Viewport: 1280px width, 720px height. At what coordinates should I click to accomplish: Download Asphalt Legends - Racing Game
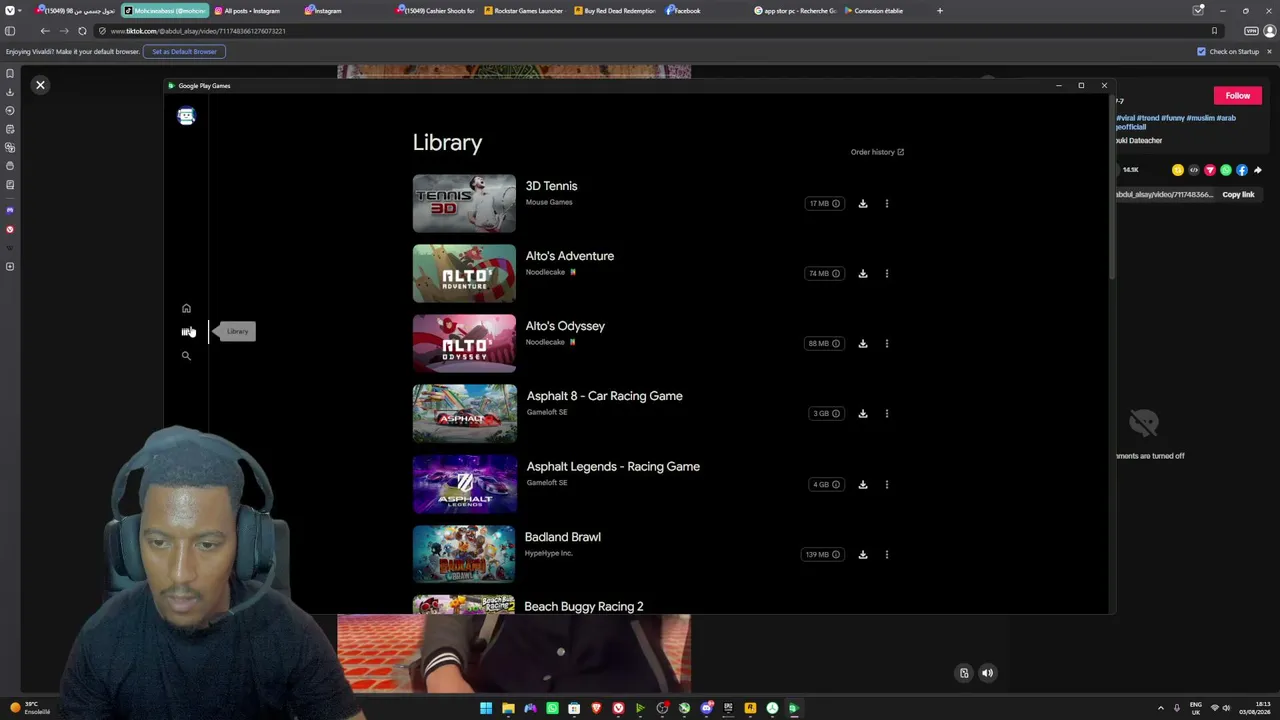[x=863, y=485]
